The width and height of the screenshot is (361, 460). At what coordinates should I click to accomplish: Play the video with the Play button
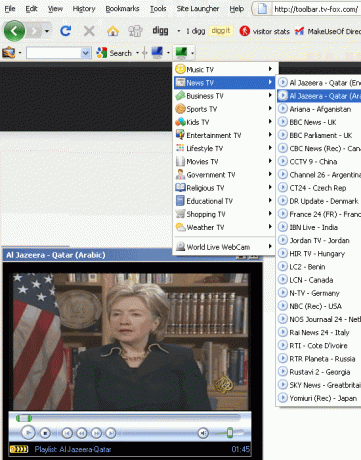28,433
